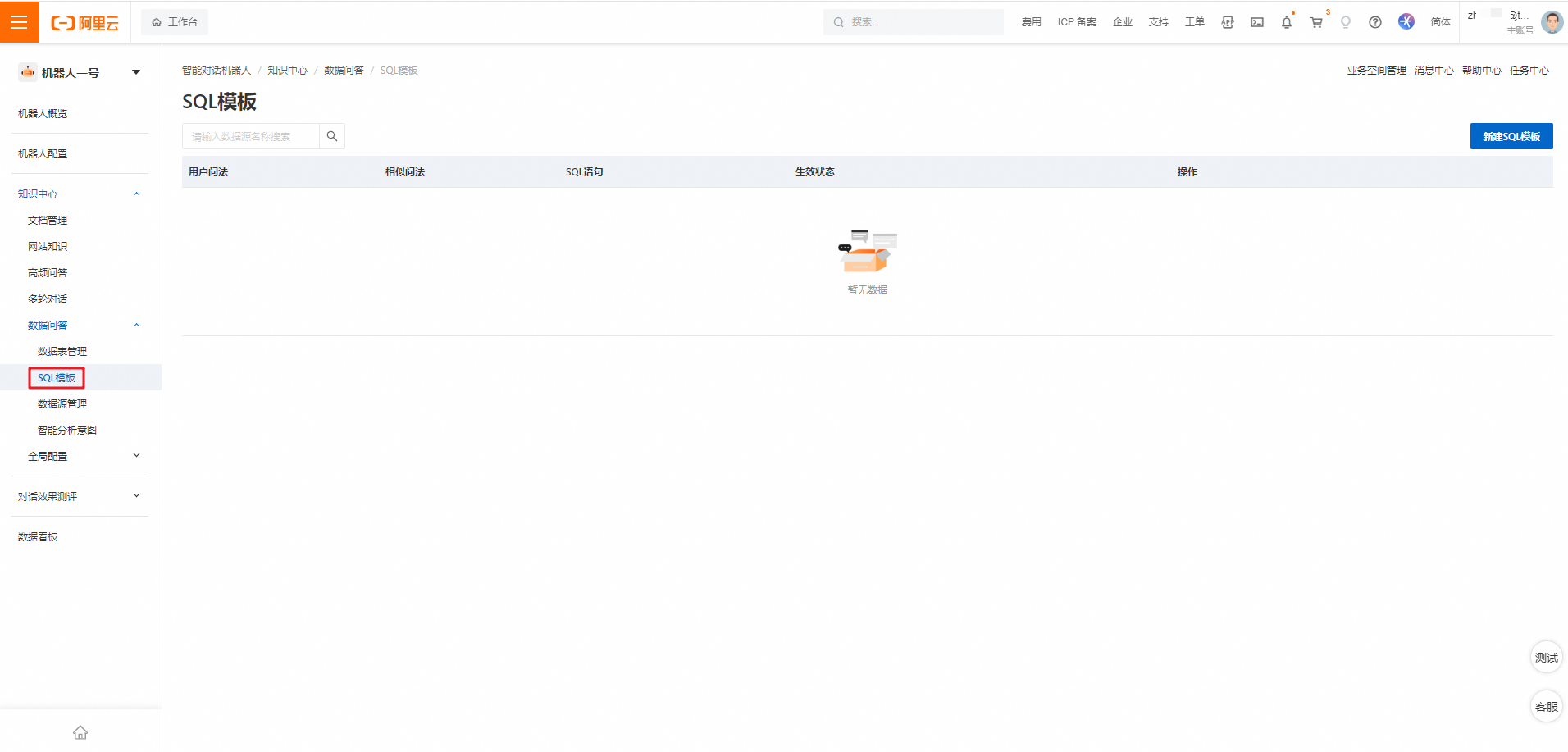Click the 新建SQL模板 button
Image resolution: width=1568 pixels, height=752 pixels.
tap(1511, 136)
